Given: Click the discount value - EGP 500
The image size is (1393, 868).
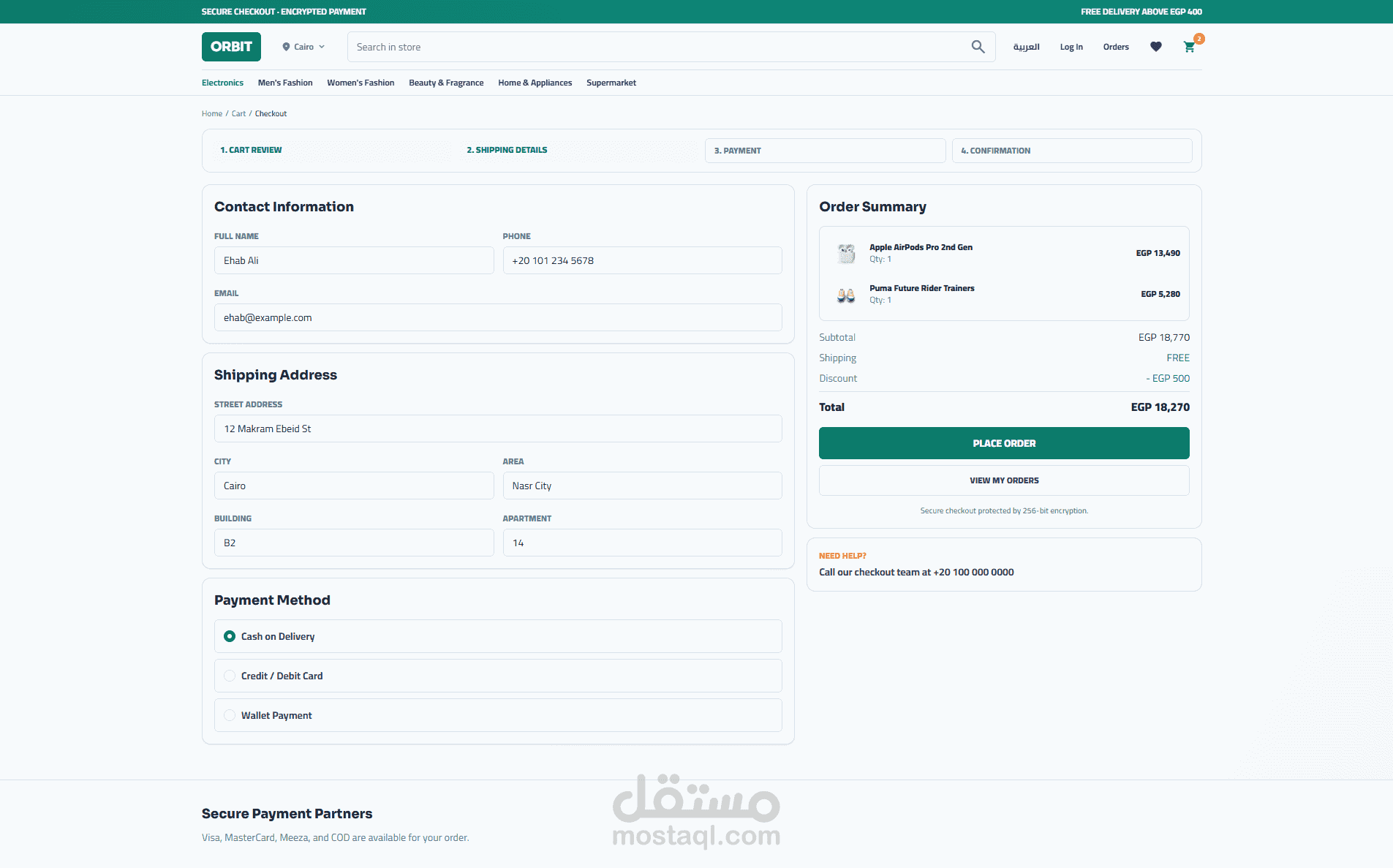Looking at the screenshot, I should [x=1168, y=378].
